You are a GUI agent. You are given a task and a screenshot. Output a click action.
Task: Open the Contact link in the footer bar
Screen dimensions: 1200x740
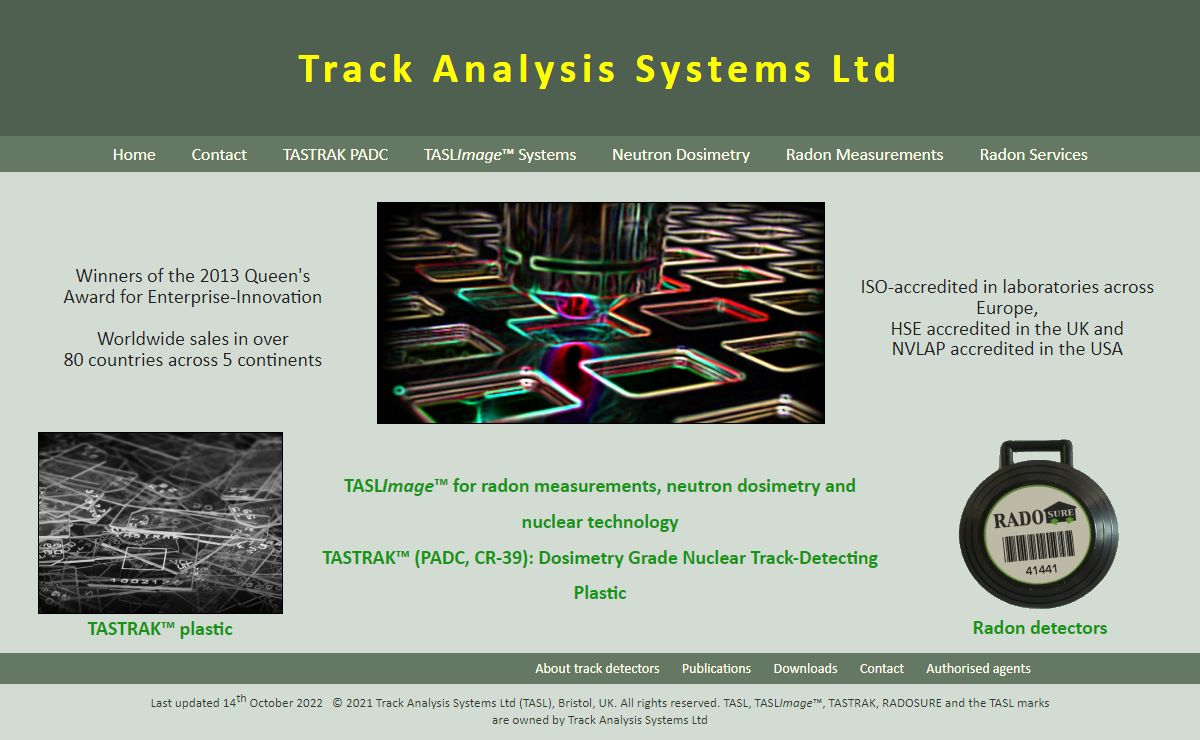(x=881, y=668)
